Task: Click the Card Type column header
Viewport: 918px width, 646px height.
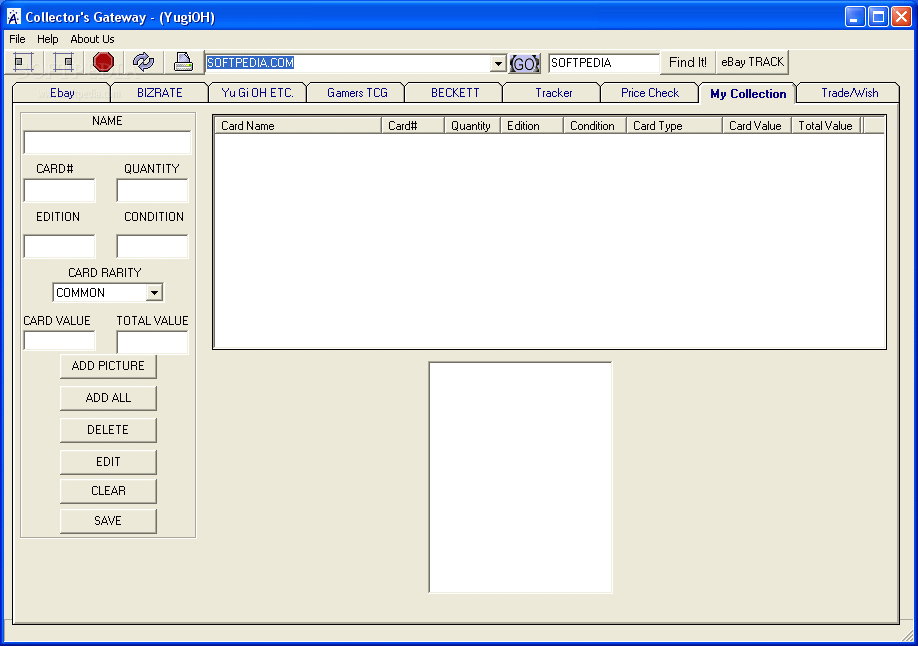Action: point(674,126)
